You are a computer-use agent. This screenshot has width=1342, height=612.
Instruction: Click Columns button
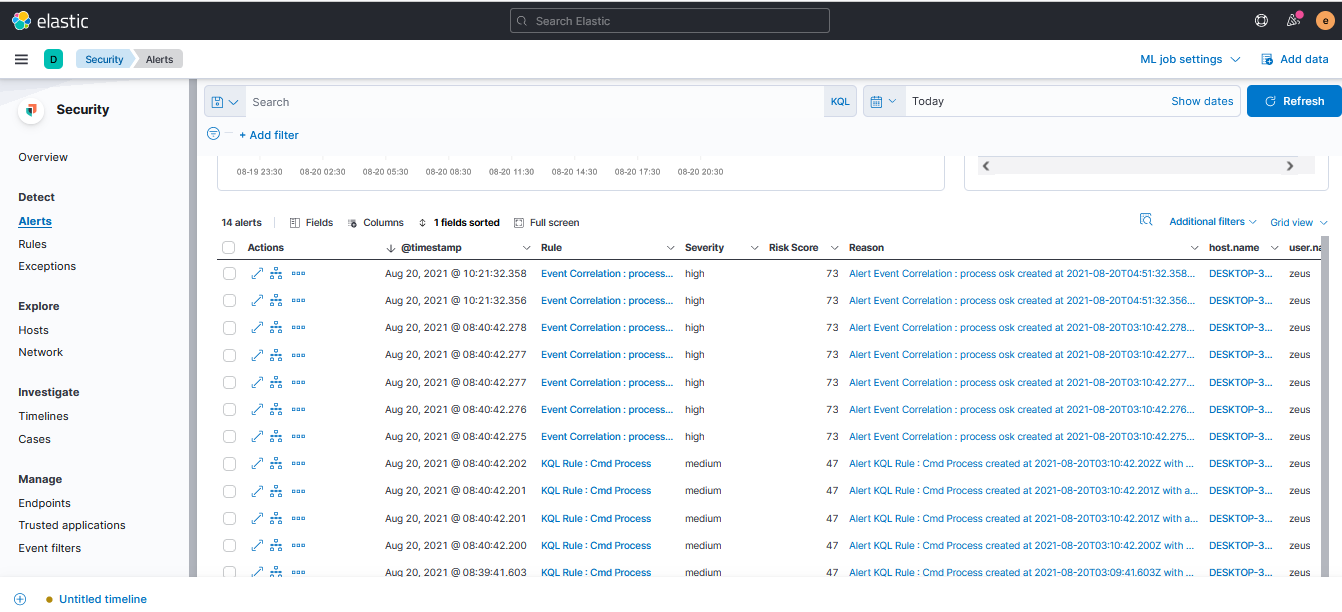click(376, 222)
